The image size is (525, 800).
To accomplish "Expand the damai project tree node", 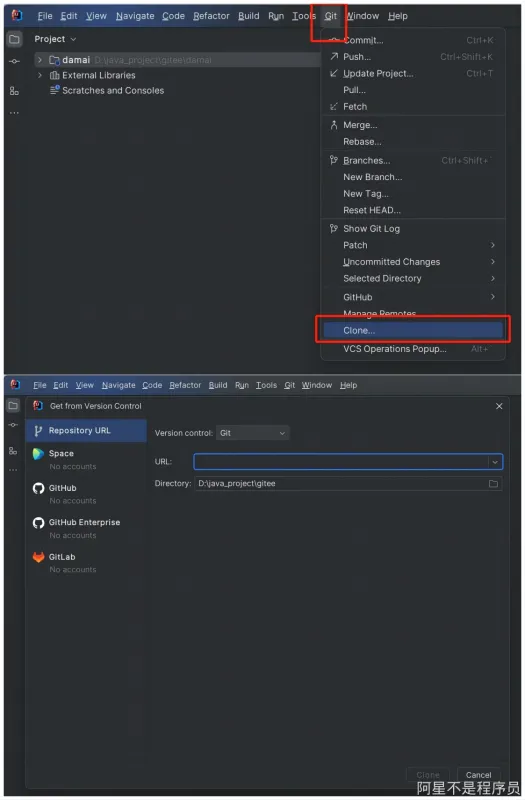I will coord(40,60).
